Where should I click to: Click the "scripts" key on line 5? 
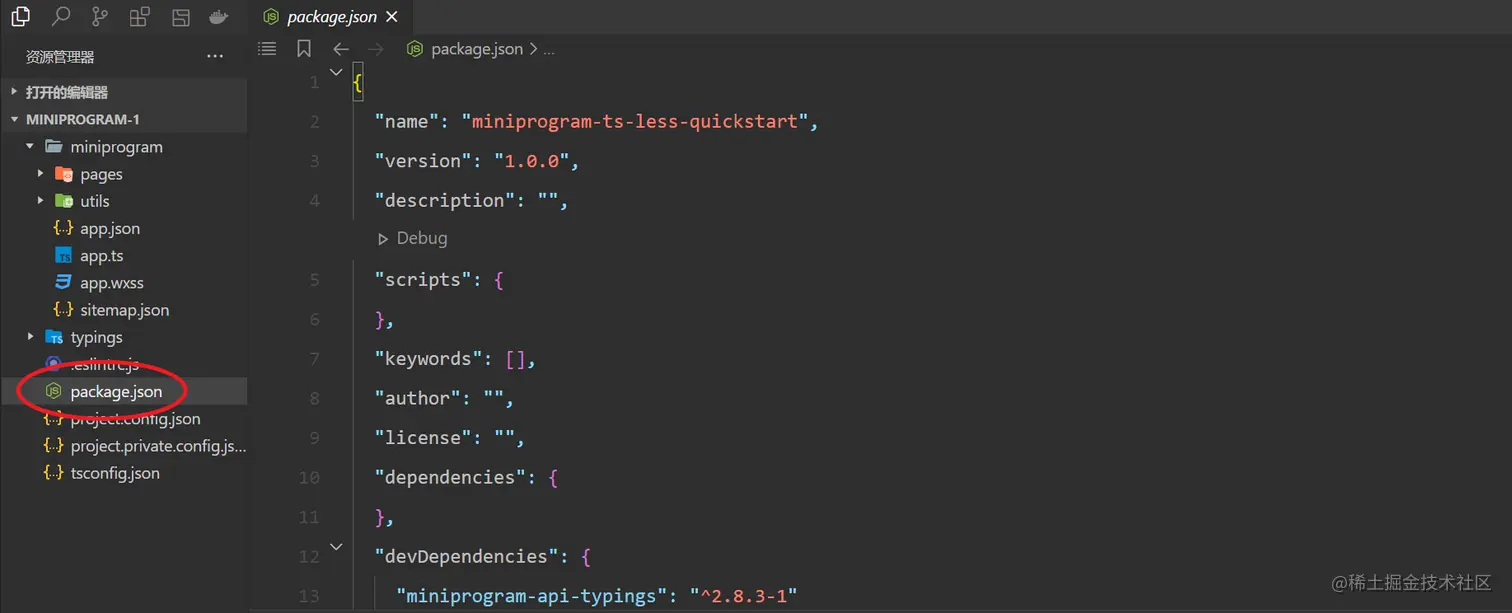coord(424,279)
